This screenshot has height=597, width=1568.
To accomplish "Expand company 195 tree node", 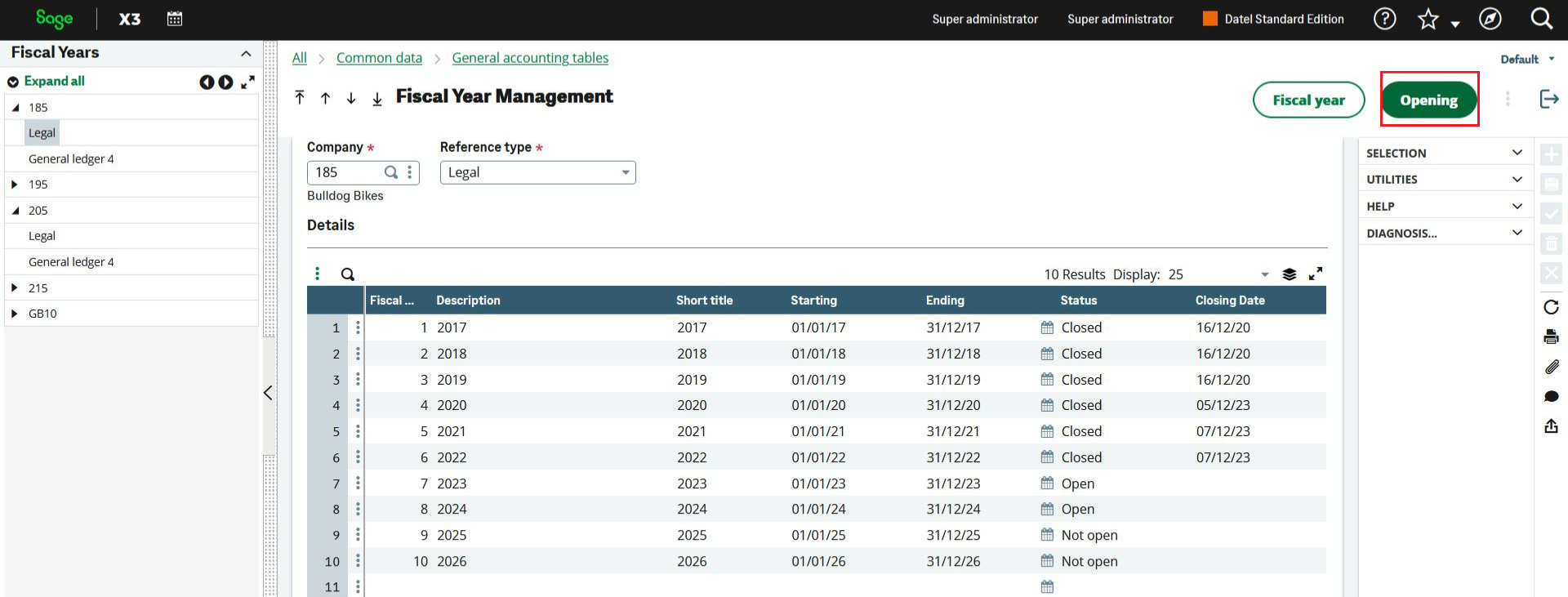I will (x=15, y=185).
